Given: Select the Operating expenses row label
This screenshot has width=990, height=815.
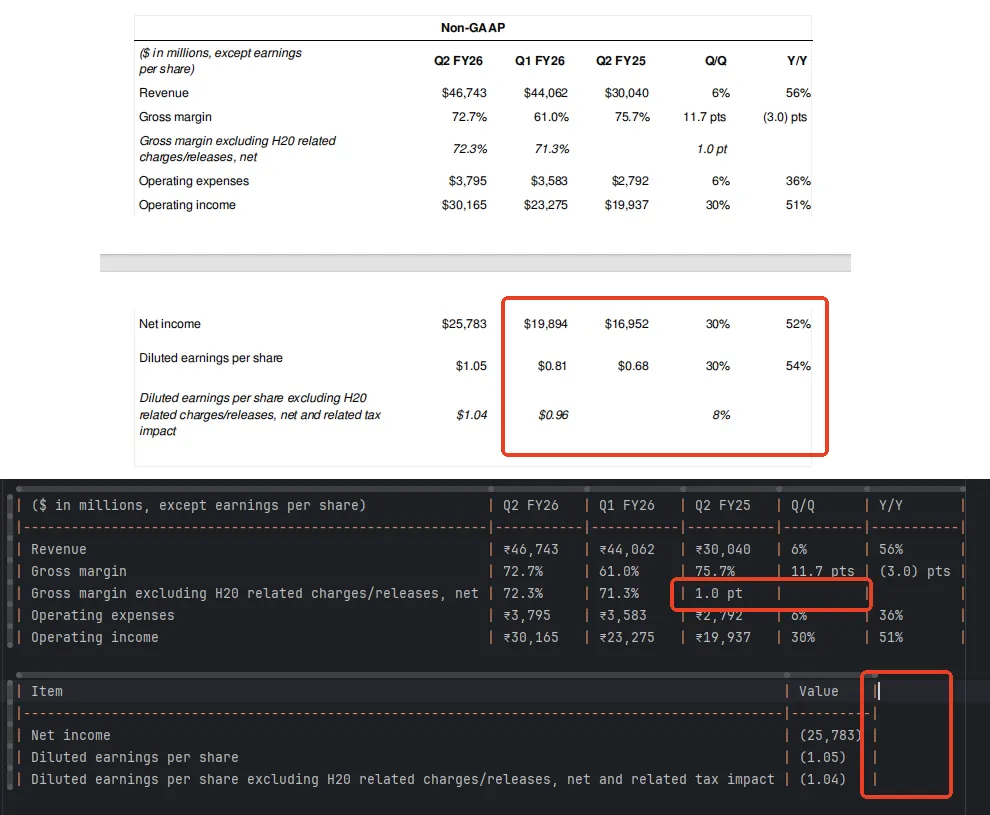Looking at the screenshot, I should [x=193, y=181].
